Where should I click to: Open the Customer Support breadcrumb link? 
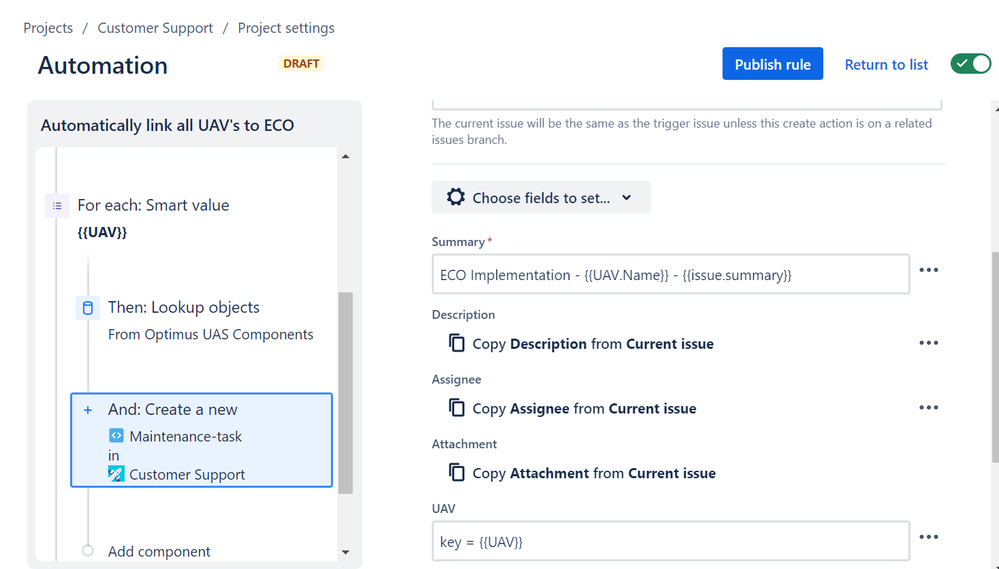pyautogui.click(x=155, y=28)
